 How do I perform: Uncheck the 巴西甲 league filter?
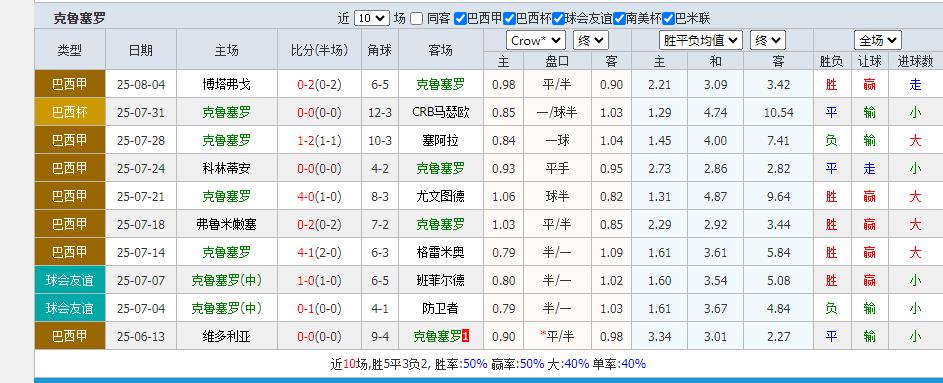460,19
